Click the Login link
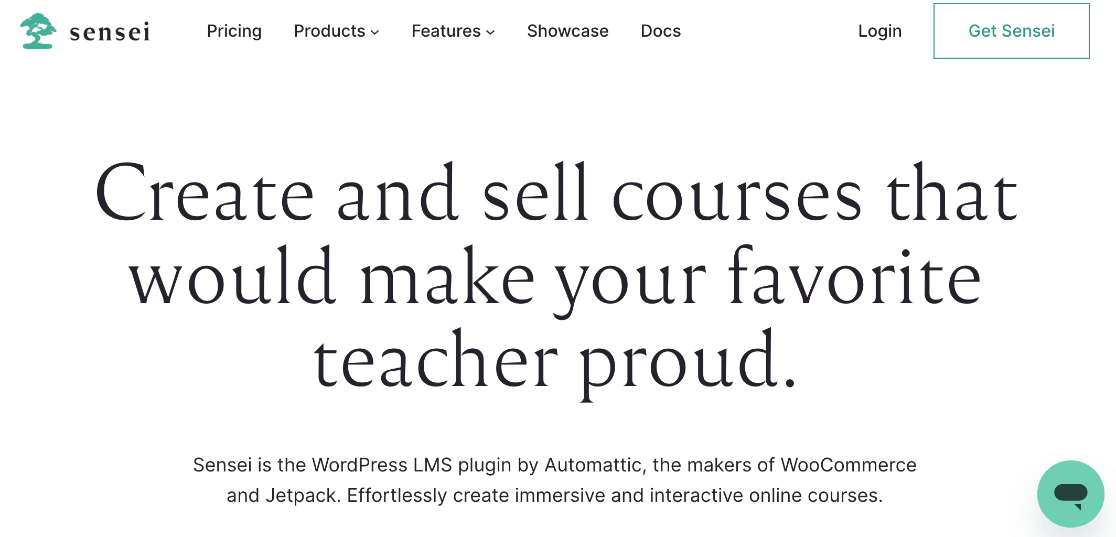The width and height of the screenshot is (1116, 537). [x=880, y=31]
